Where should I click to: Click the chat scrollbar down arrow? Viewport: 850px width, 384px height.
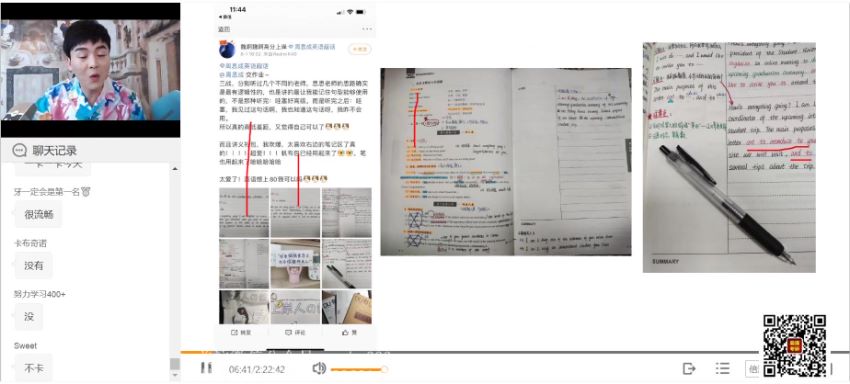pos(175,375)
